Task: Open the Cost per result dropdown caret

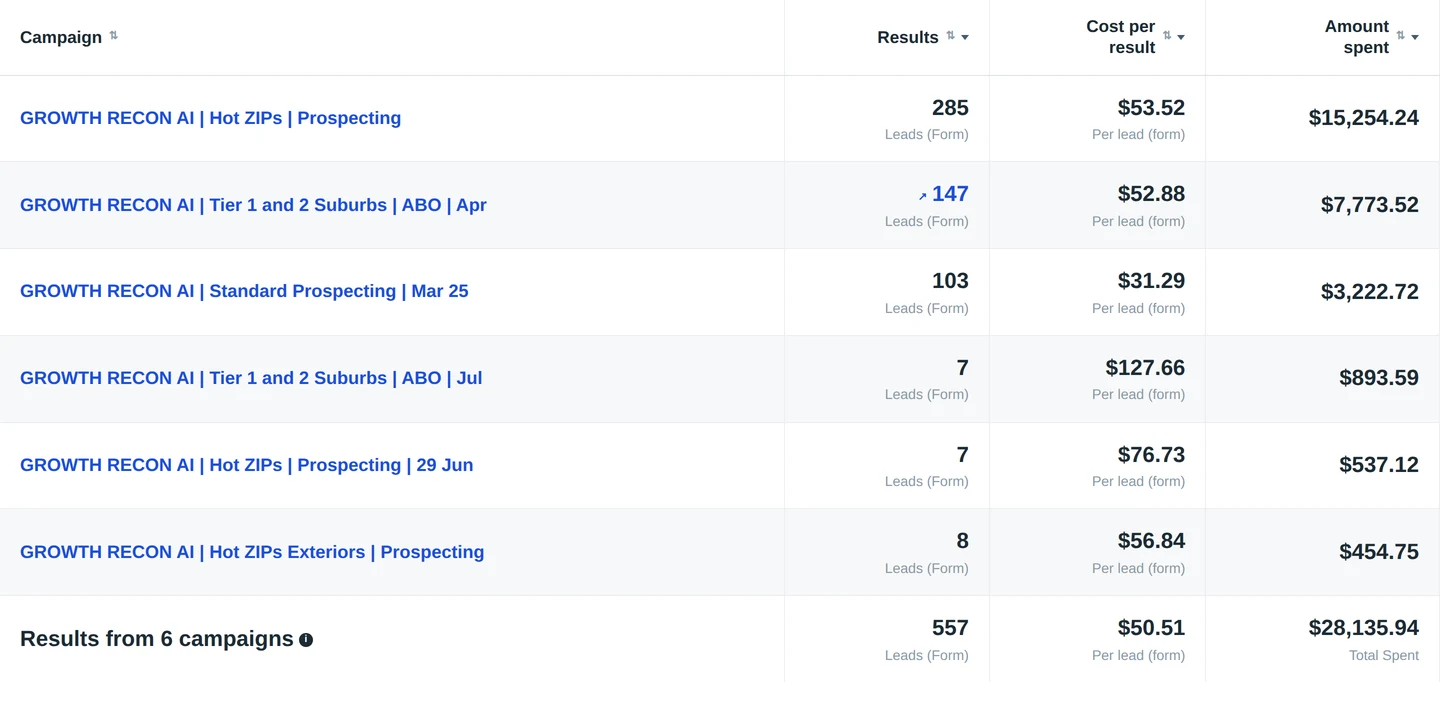Action: pyautogui.click(x=1181, y=38)
